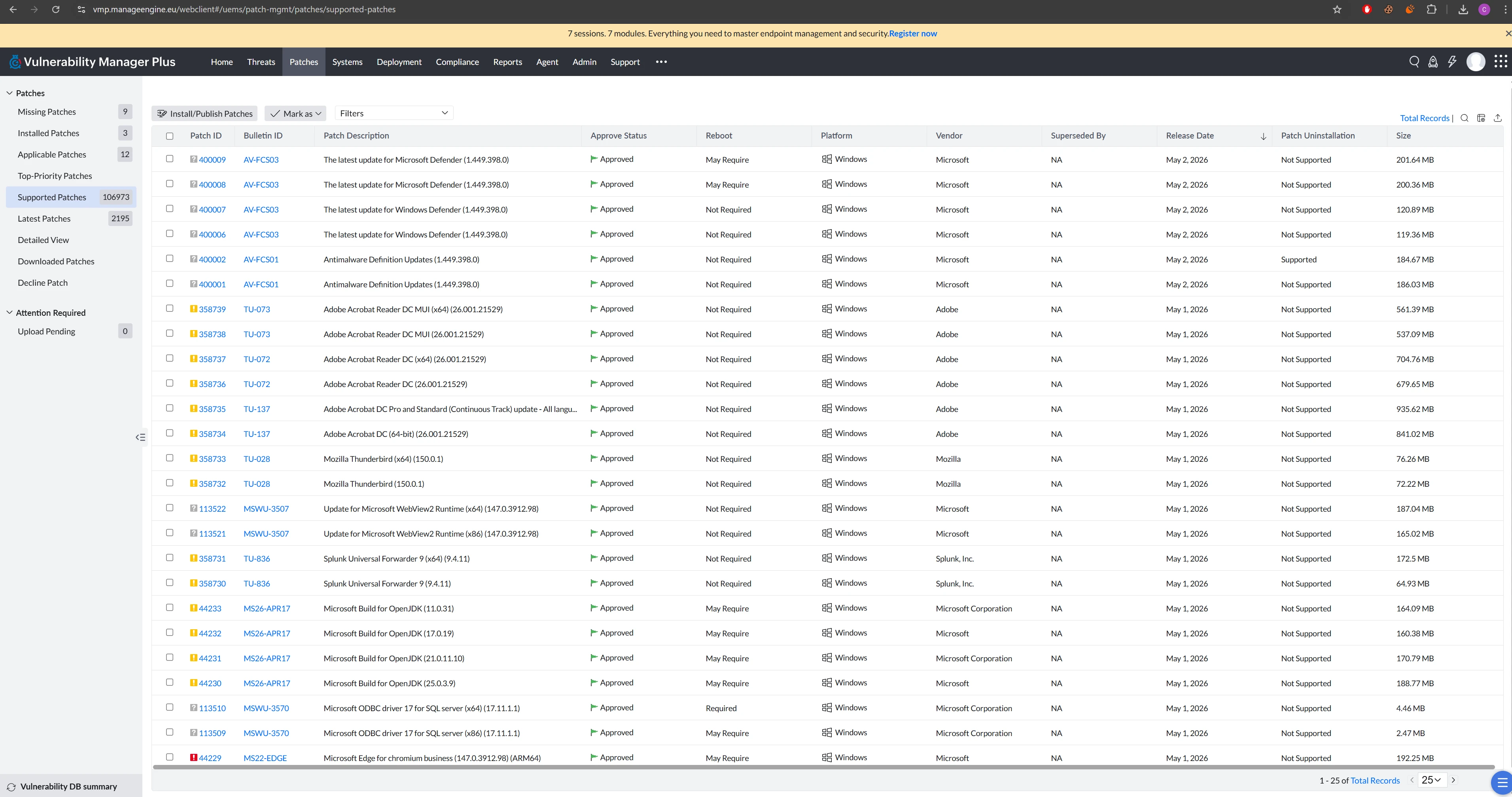The width and height of the screenshot is (1512, 797).
Task: Check the box for patch 400009
Action: (170, 159)
